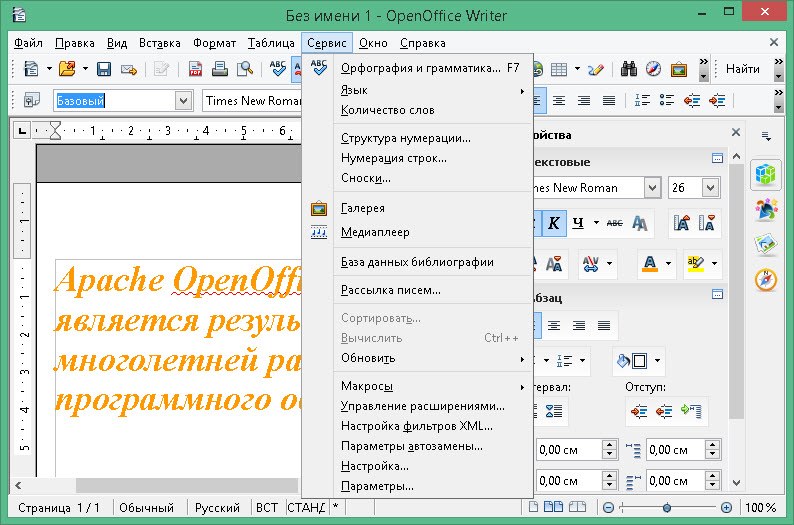This screenshot has height=525, width=794.
Task: Toggle Show draw functions pencil icon
Action: tap(596, 69)
